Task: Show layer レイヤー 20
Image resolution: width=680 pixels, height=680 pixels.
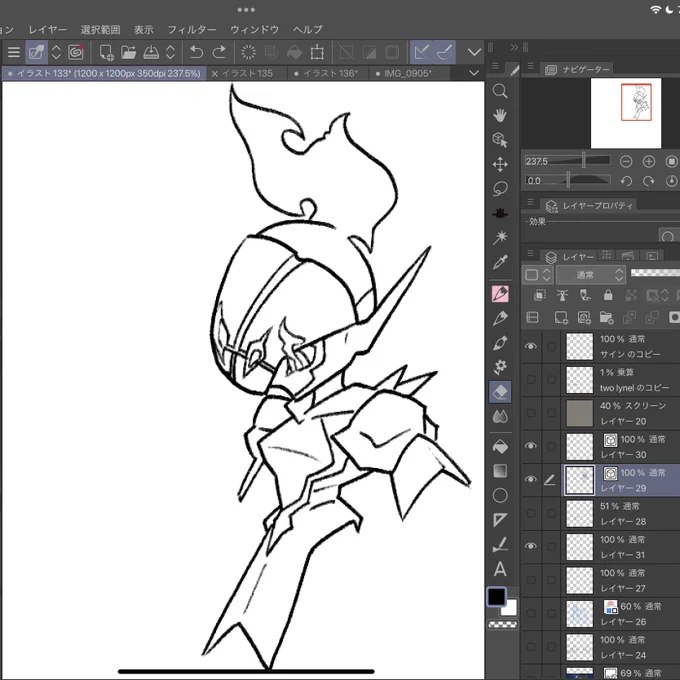Action: click(x=531, y=413)
